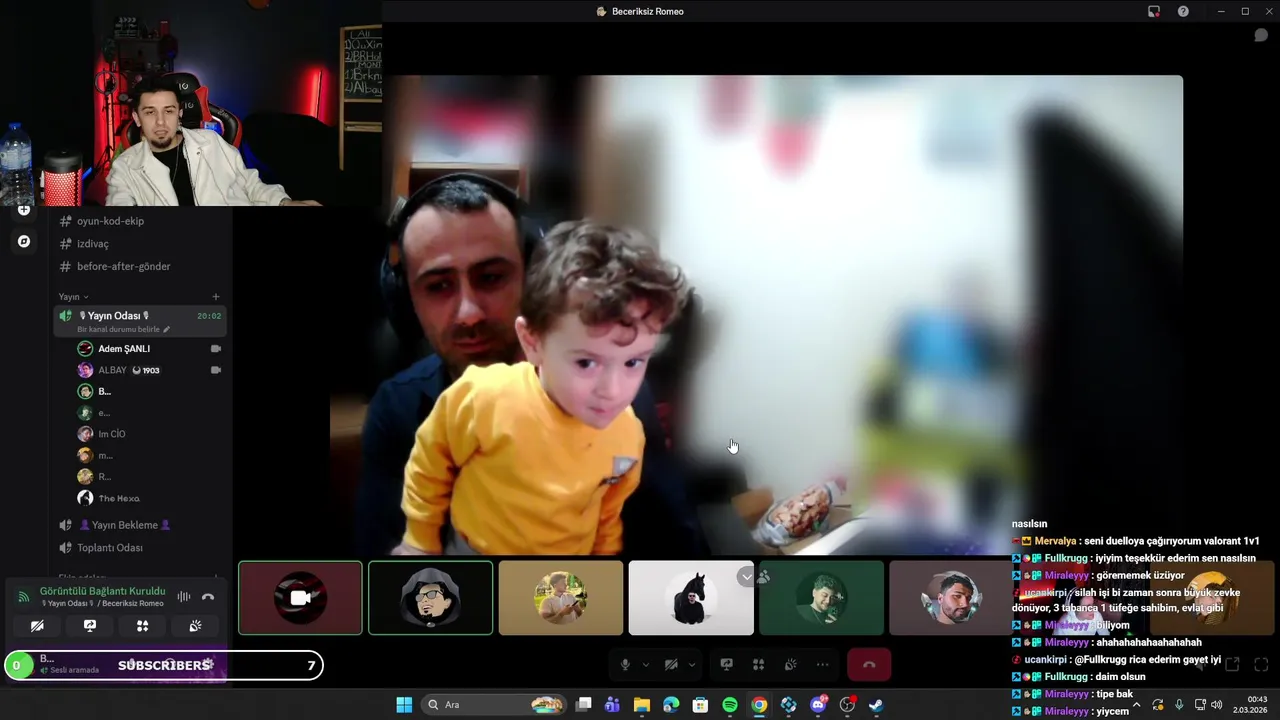Select the black horse avatar tile

tap(691, 598)
